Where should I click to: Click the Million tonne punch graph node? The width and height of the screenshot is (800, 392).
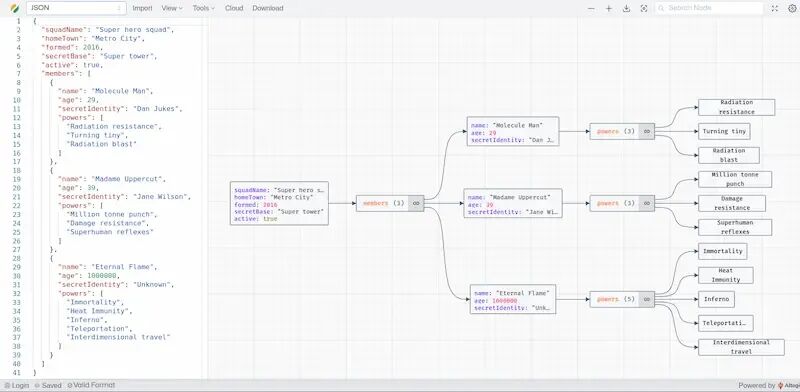click(x=735, y=179)
